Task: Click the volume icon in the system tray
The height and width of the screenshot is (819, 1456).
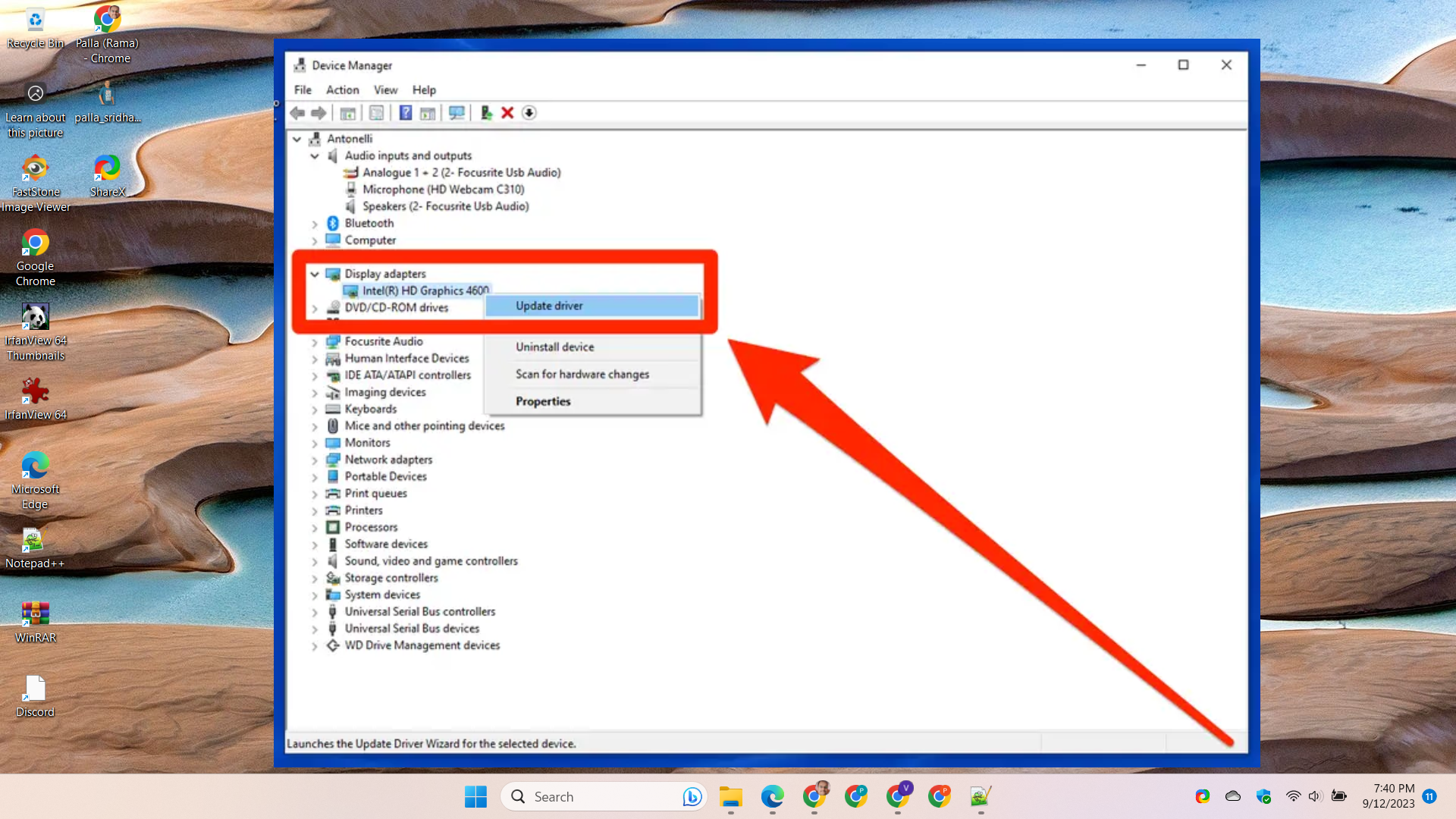Action: point(1314,796)
